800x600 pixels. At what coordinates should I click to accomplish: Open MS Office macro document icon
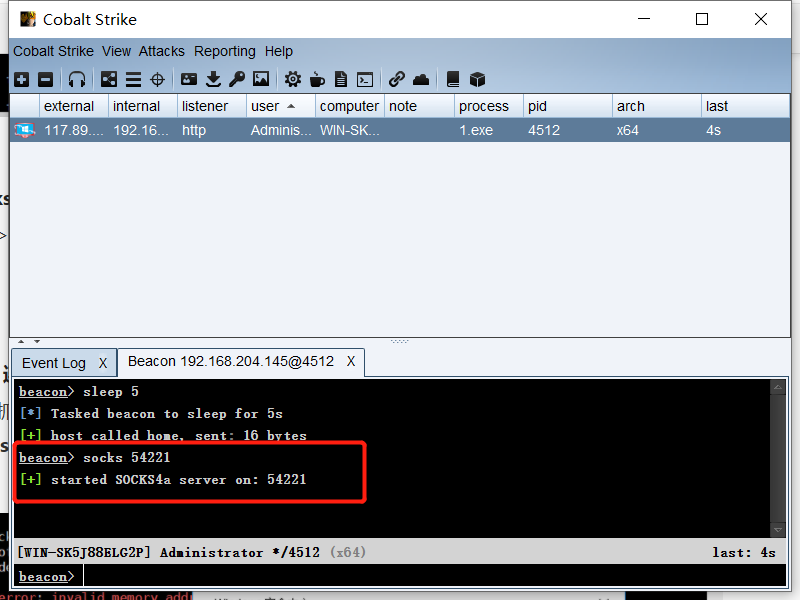coord(341,80)
